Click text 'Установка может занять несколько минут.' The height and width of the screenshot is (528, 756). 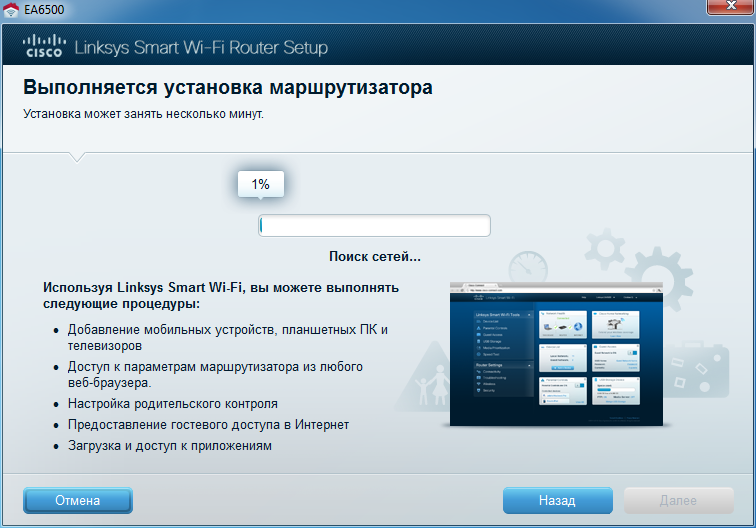pos(143,114)
